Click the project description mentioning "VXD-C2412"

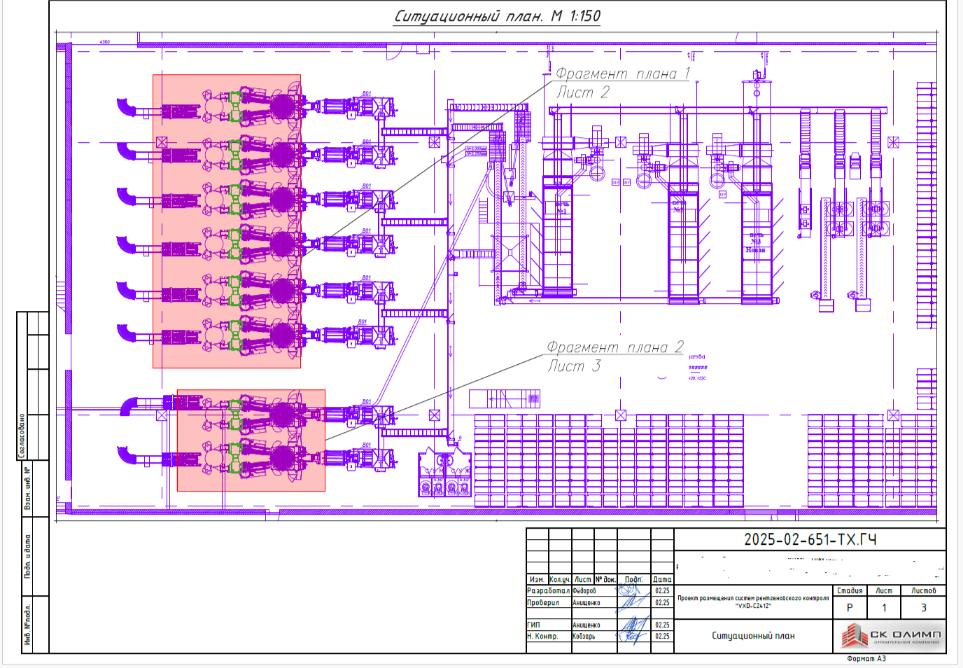752,602
